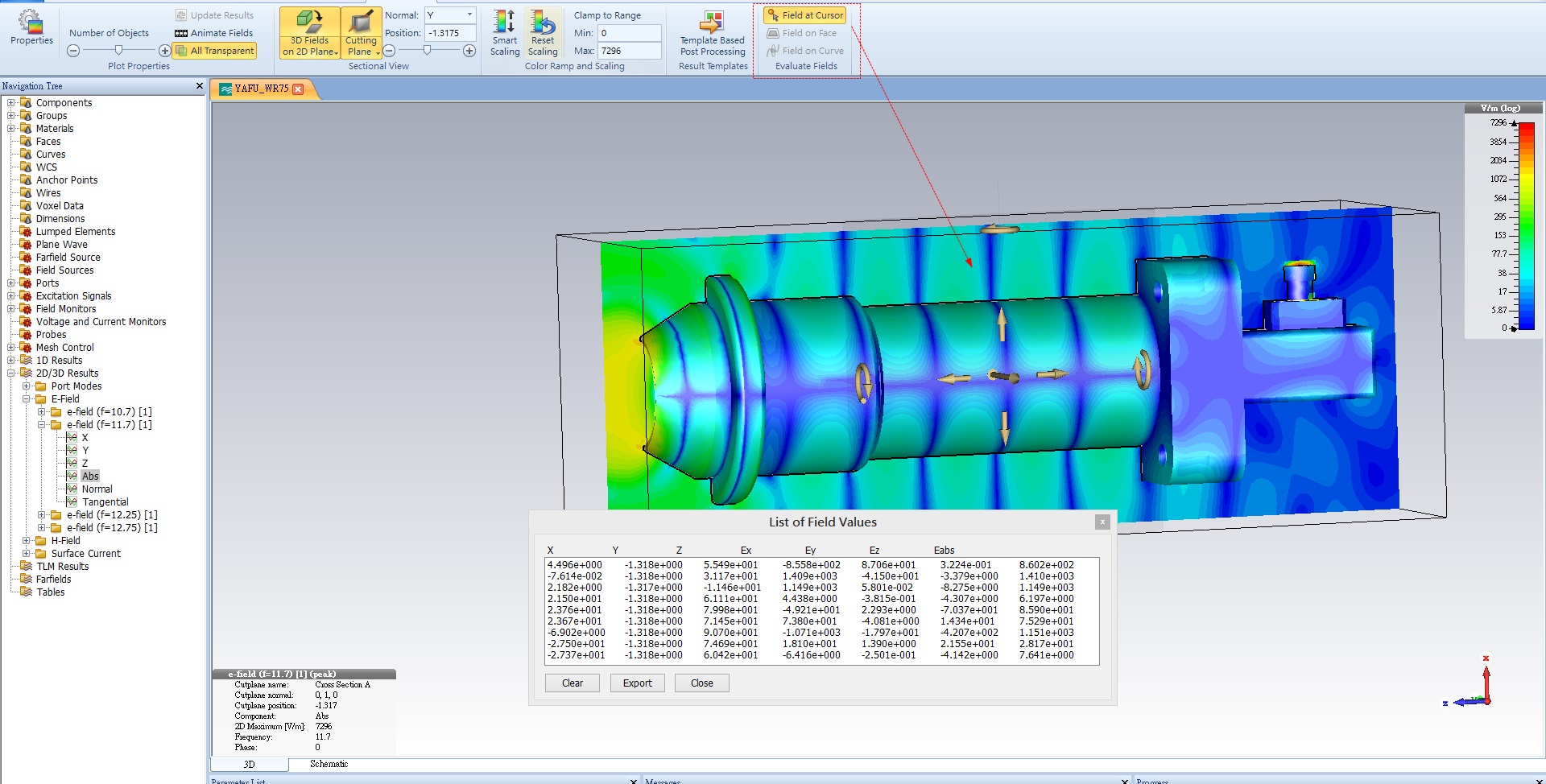Image resolution: width=1546 pixels, height=784 pixels.
Task: Select e-field (f=12.75) [1] folder
Action: point(112,528)
